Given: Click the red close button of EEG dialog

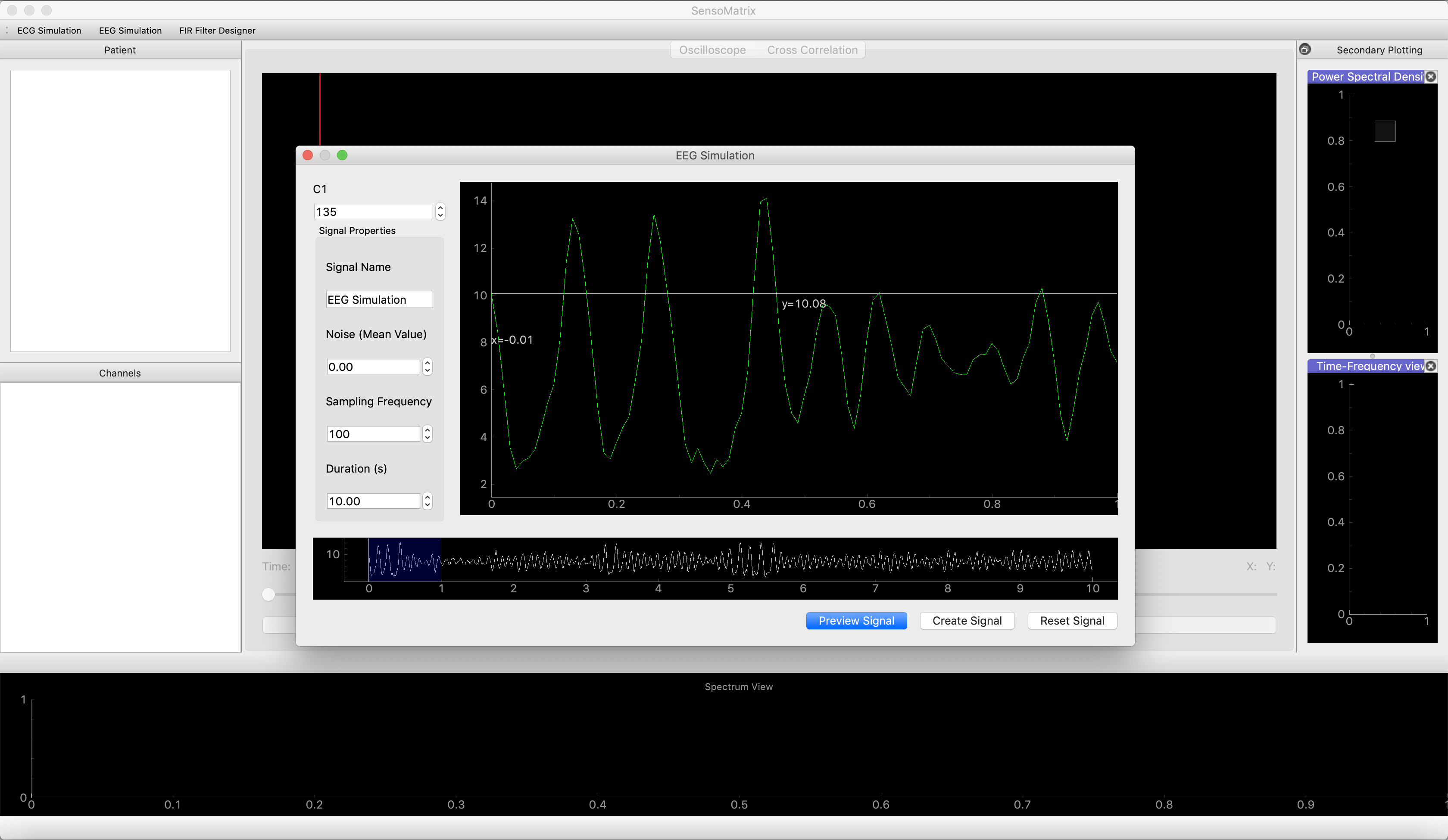Looking at the screenshot, I should click(307, 155).
